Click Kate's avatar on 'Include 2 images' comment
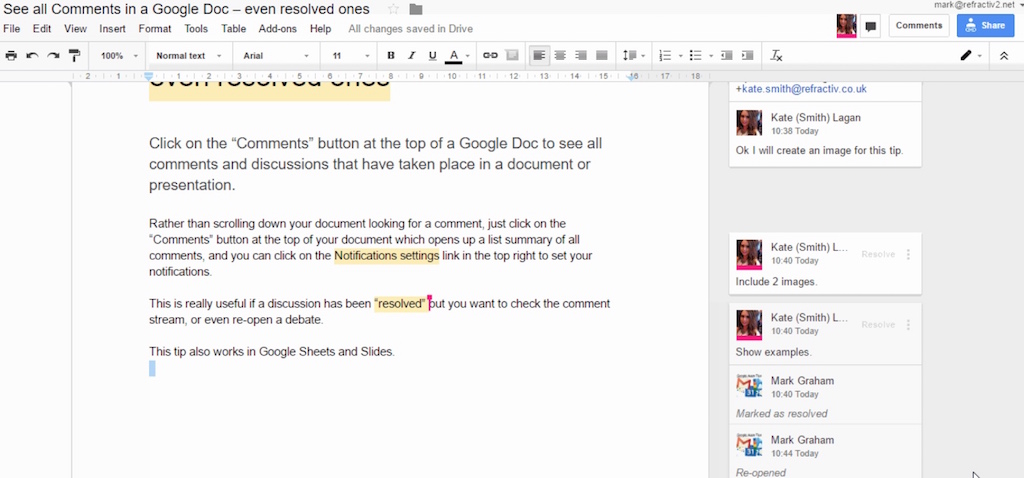1024x478 pixels. [x=749, y=254]
